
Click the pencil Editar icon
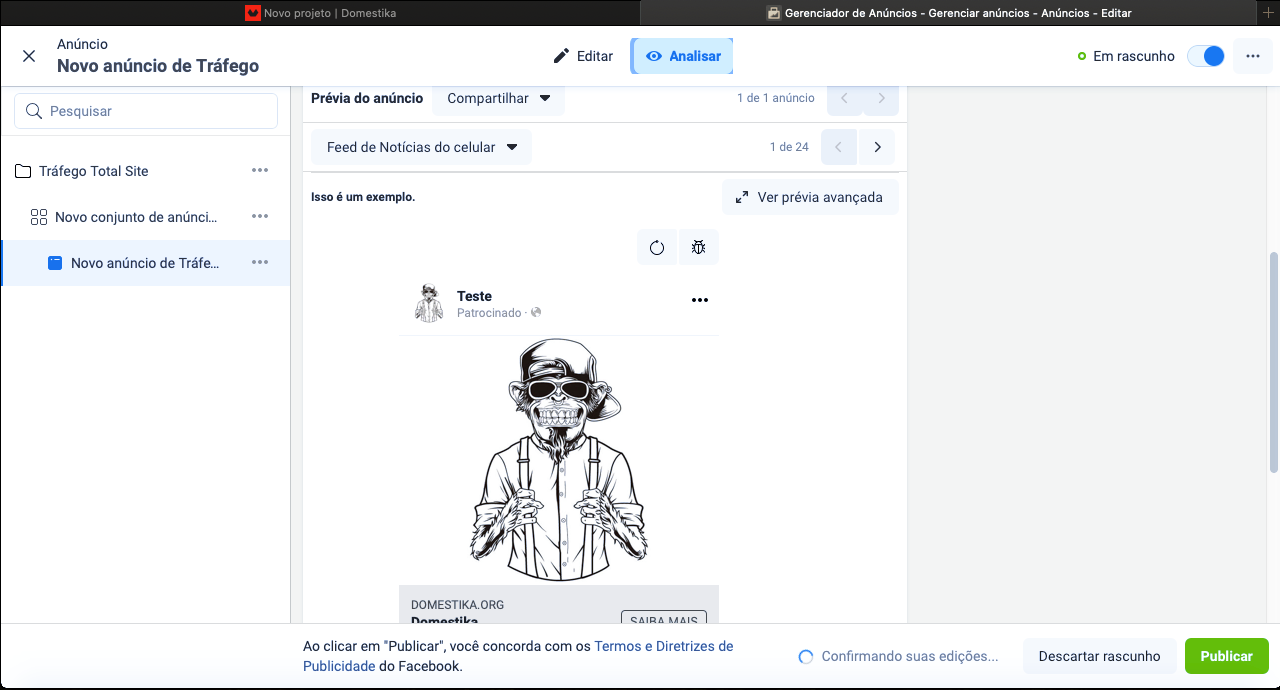pos(561,56)
